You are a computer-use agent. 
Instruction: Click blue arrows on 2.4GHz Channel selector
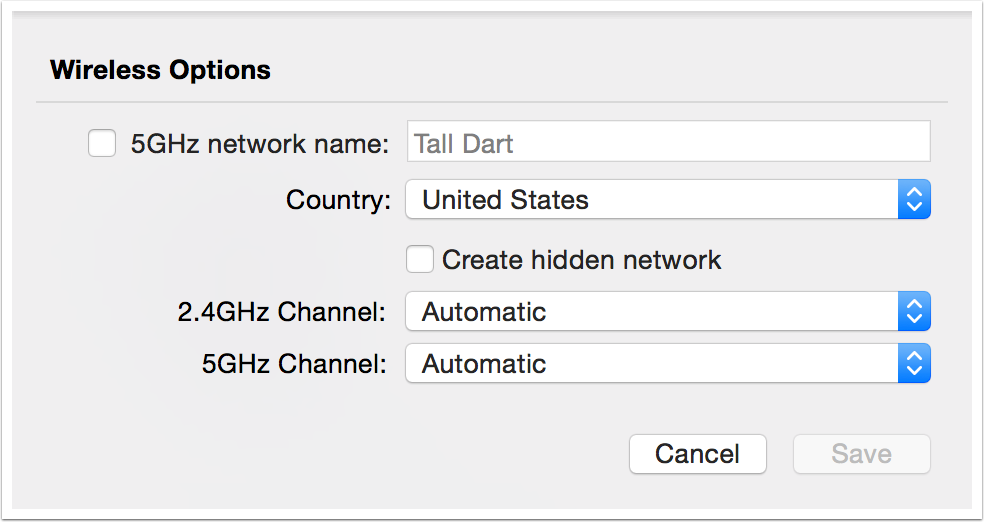[x=914, y=312]
